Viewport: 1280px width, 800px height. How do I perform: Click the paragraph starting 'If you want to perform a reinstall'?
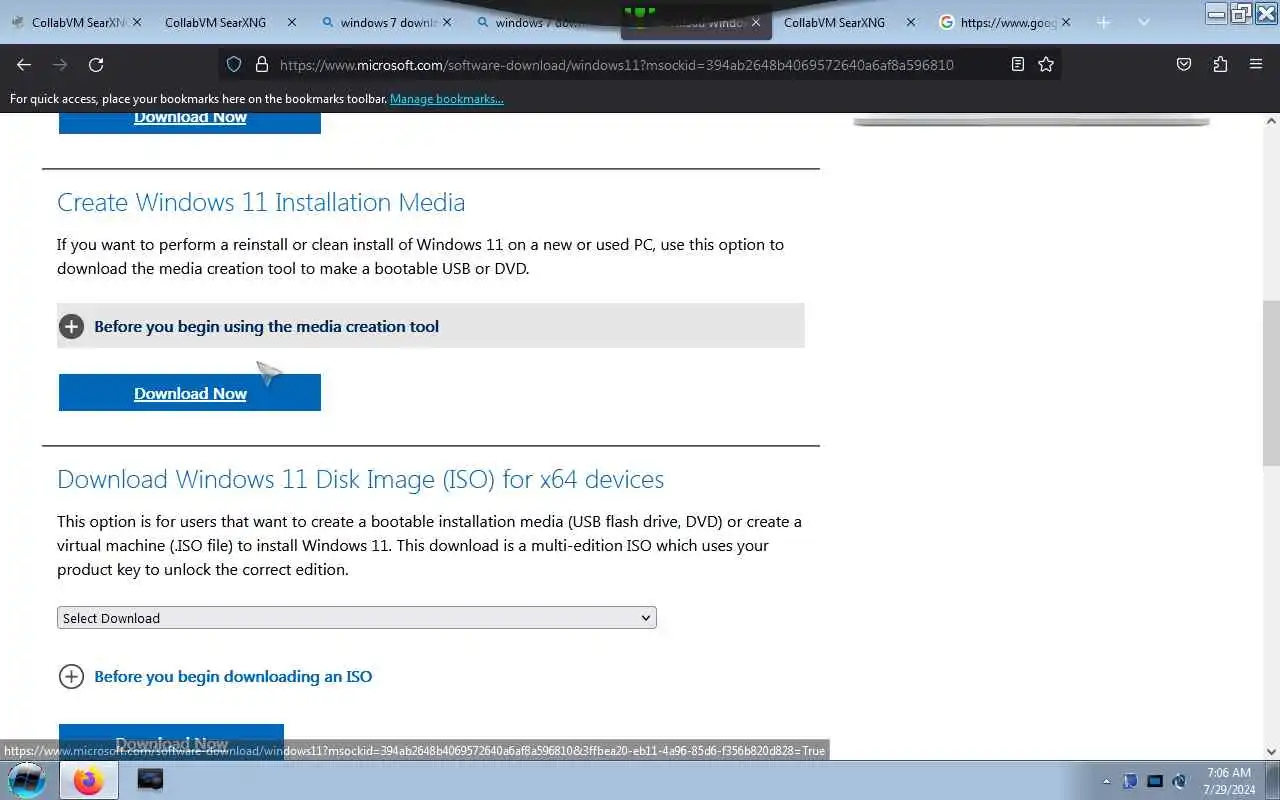pos(420,256)
